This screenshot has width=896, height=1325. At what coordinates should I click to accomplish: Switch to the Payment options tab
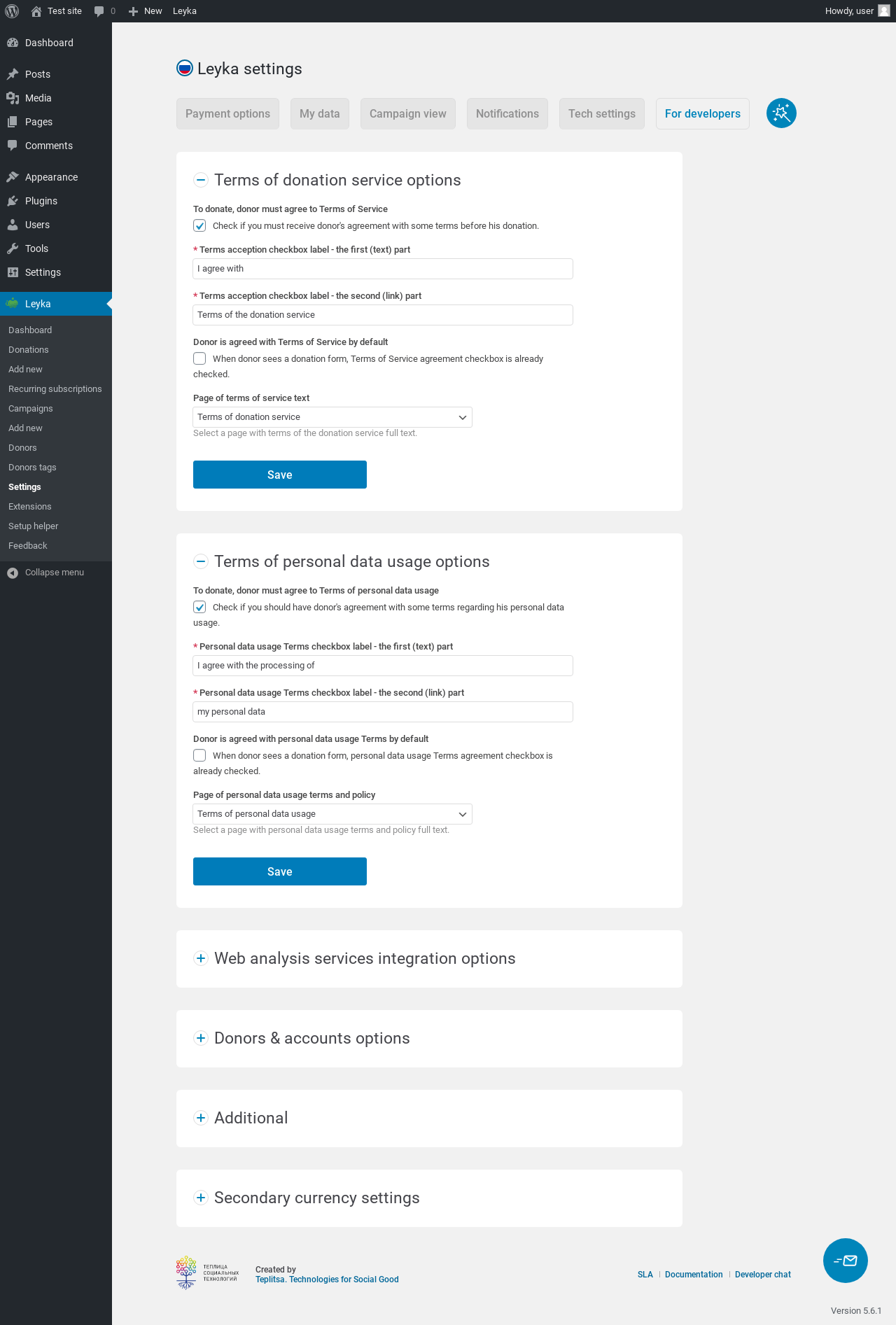click(x=227, y=113)
